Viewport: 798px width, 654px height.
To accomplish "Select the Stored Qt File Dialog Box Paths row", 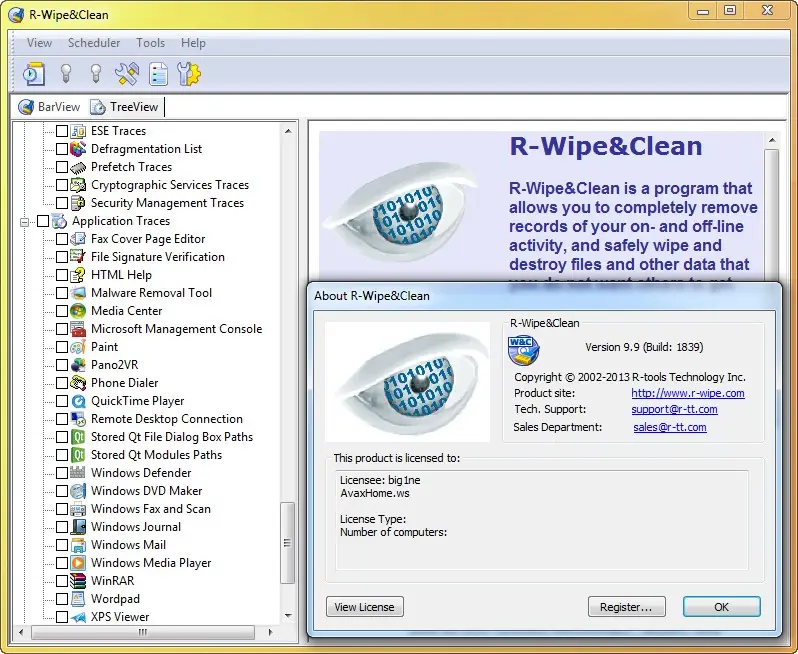I will [172, 437].
